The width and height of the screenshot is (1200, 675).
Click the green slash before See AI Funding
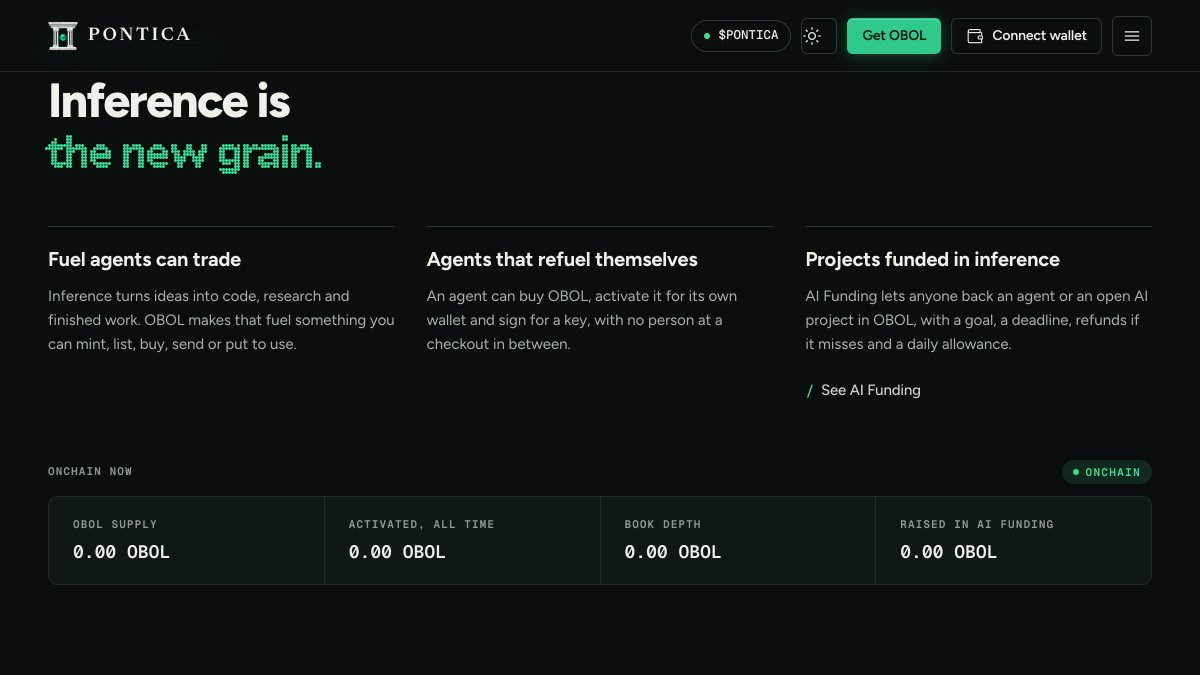pos(810,391)
